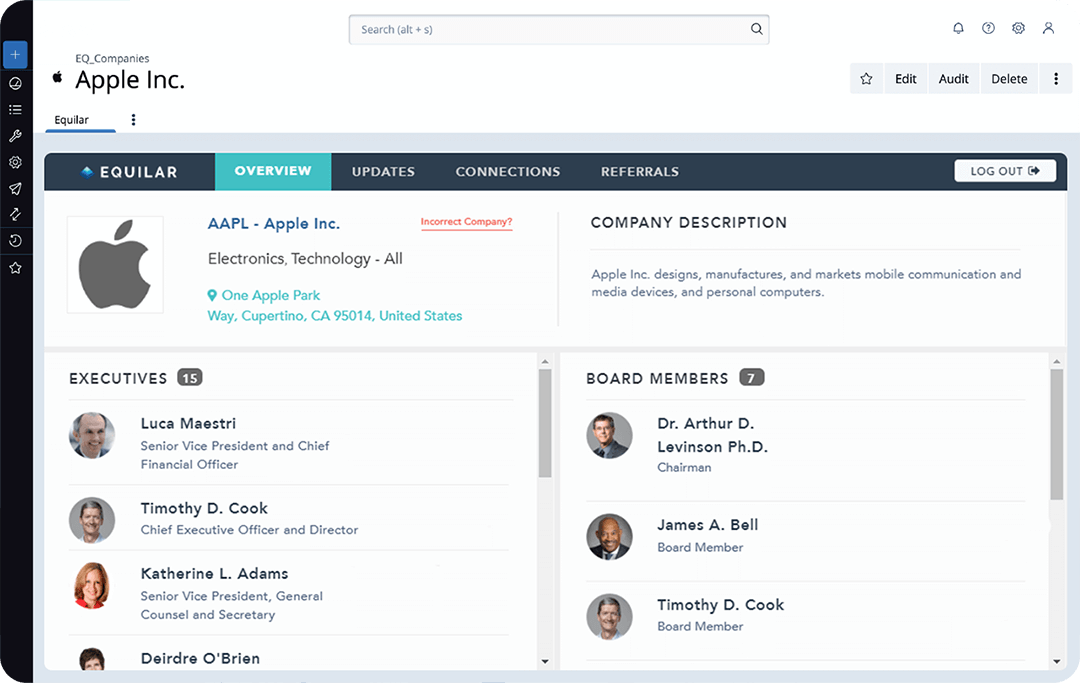1080x683 pixels.
Task: Select the Referrals tab
Action: [639, 171]
